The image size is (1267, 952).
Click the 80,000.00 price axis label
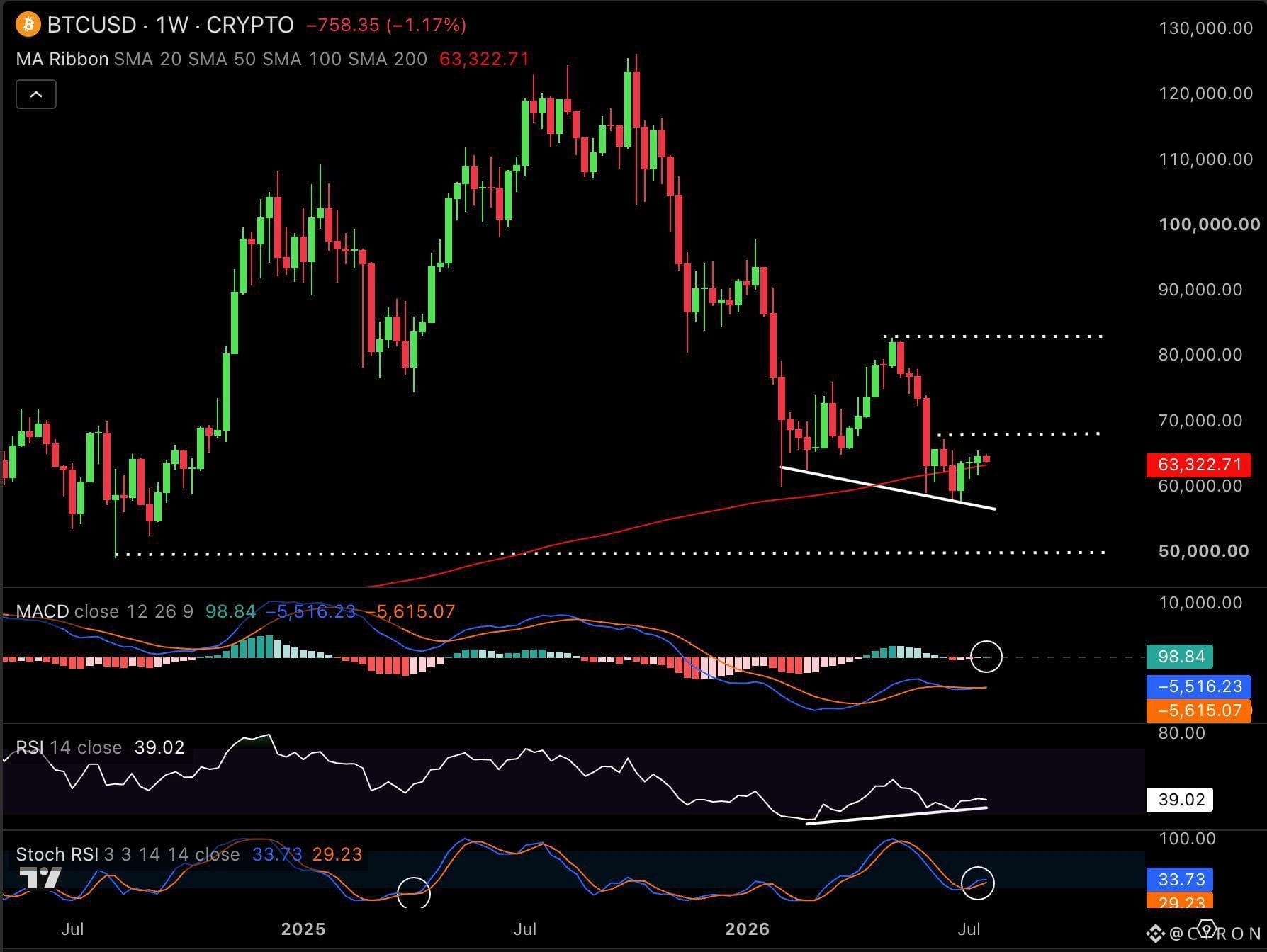pyautogui.click(x=1201, y=355)
